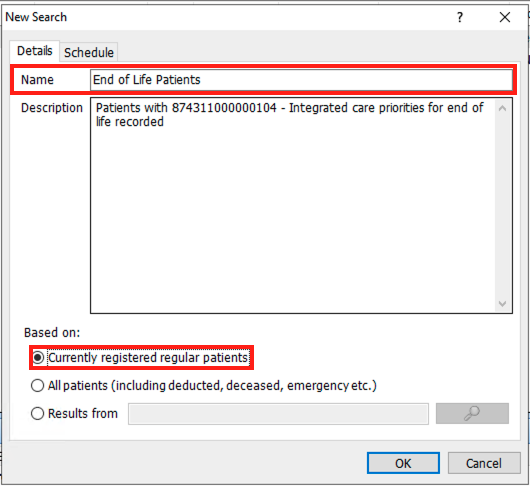Click the Name field containing End of Life Patients

coord(301,80)
